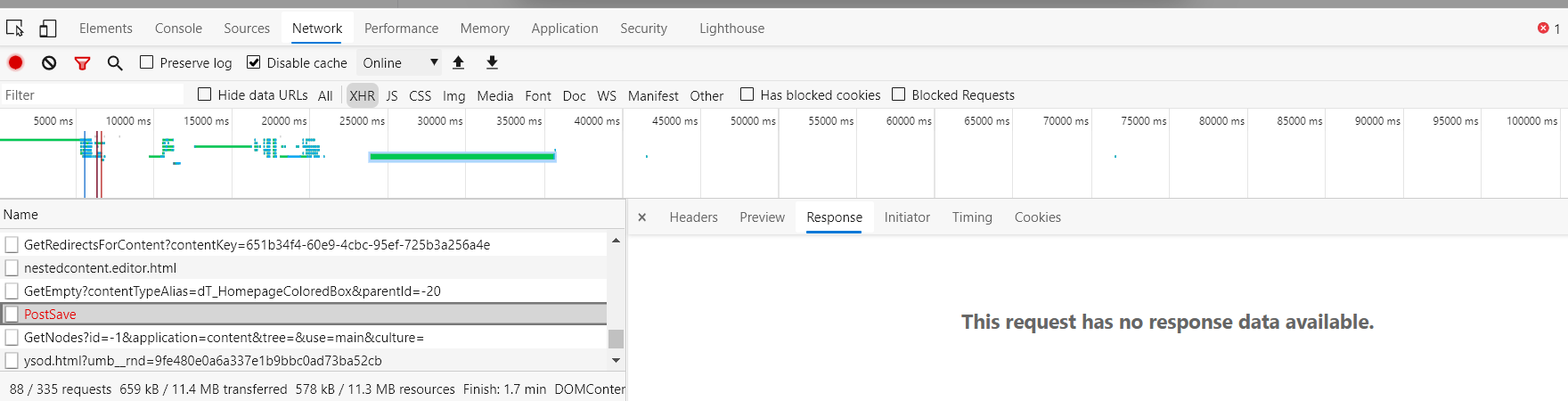Open network search magnifier

115,62
